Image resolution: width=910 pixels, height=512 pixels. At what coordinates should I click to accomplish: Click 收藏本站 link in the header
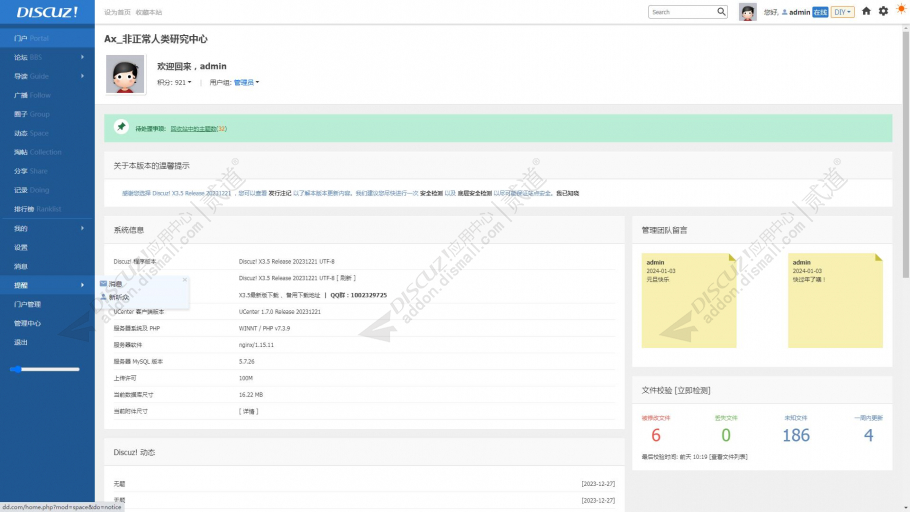pyautogui.click(x=149, y=12)
